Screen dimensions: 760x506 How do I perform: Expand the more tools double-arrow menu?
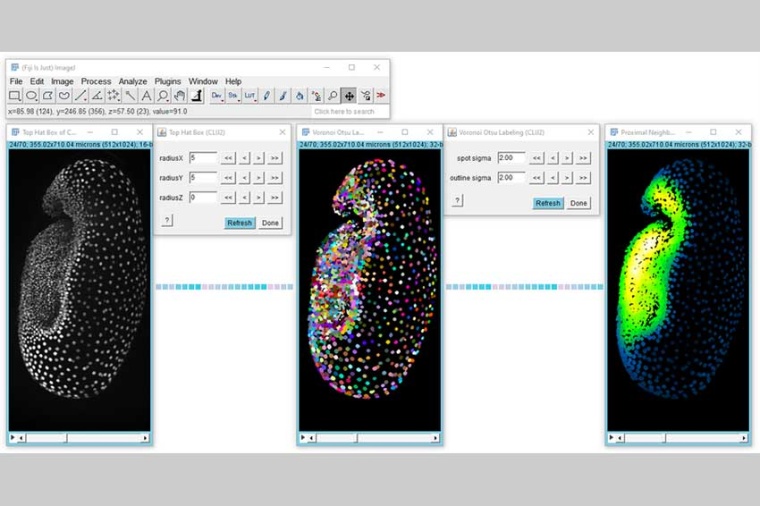381,96
